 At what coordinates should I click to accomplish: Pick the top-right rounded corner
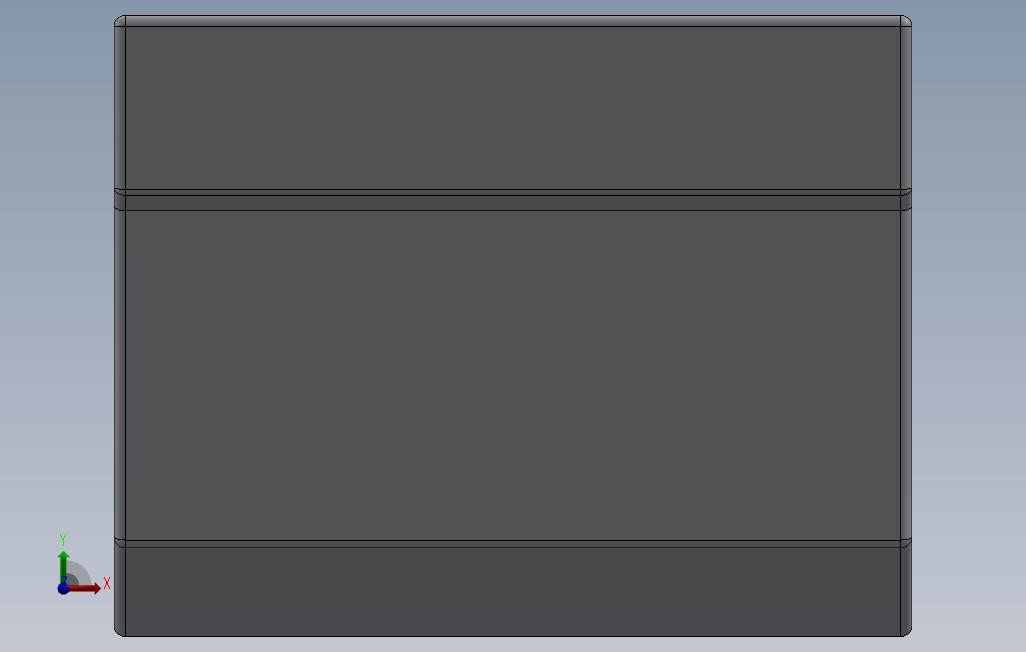click(x=906, y=21)
